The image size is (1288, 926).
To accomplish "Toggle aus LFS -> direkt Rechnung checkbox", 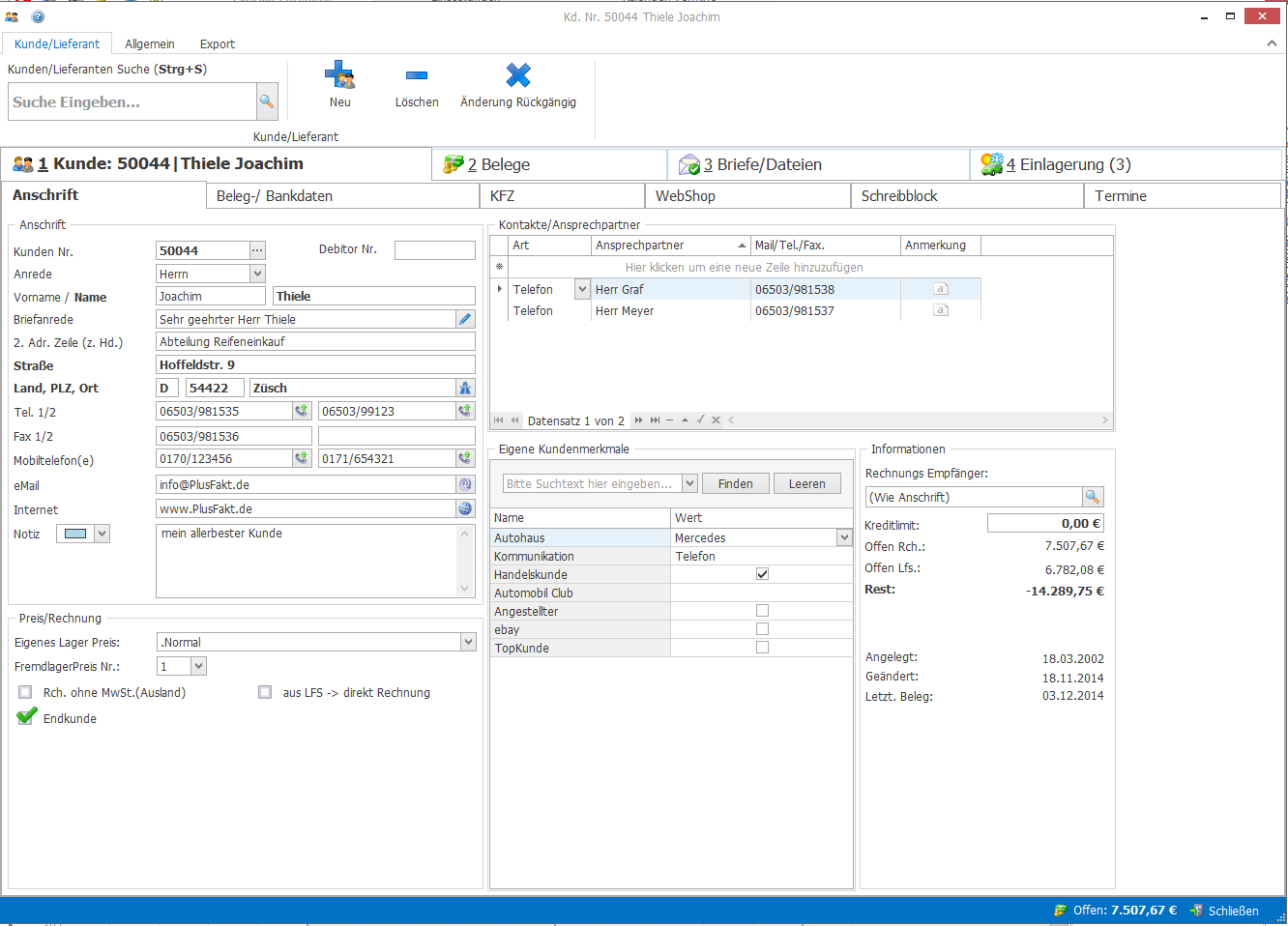I will click(265, 692).
